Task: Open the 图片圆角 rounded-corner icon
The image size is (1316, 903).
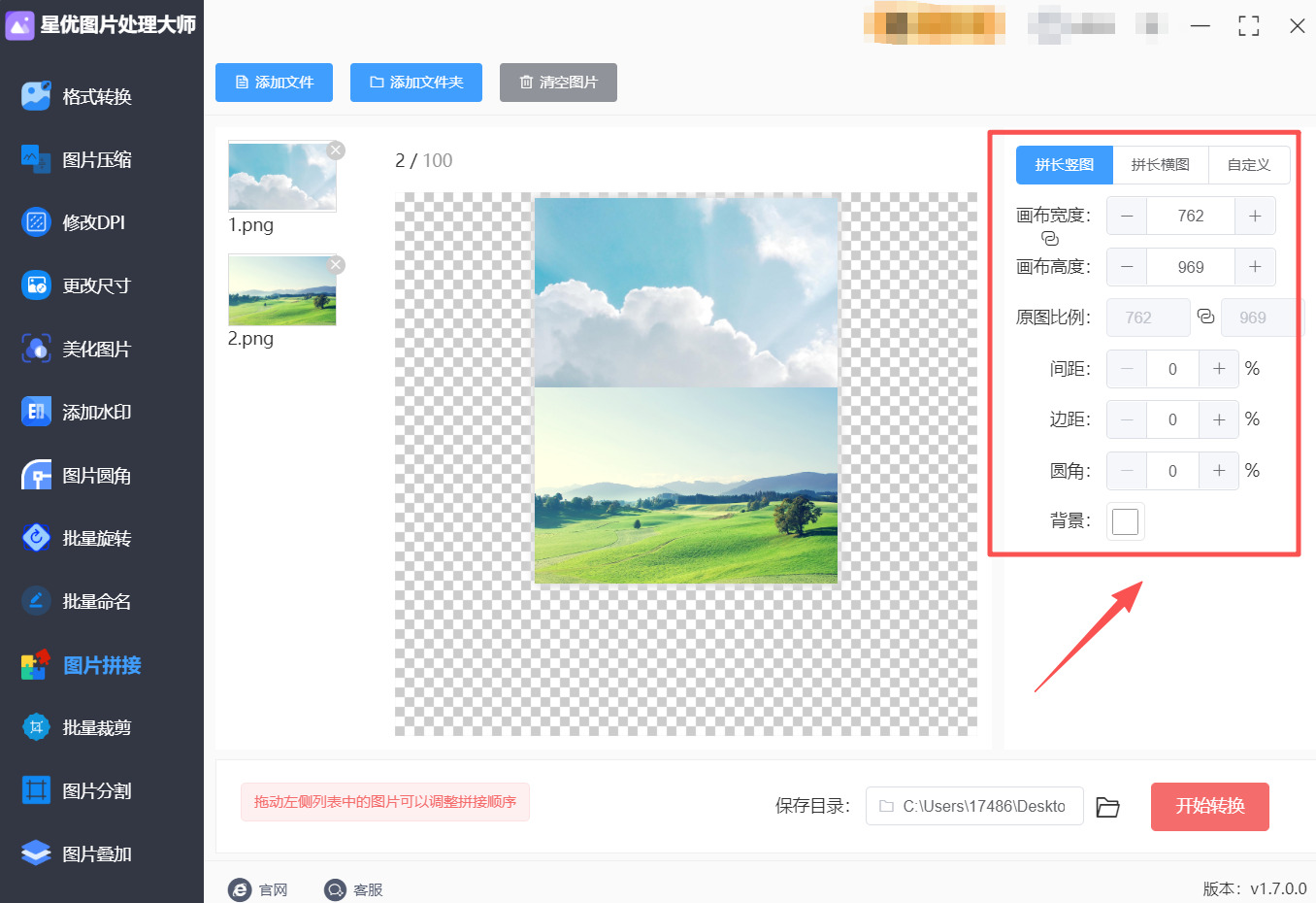Action: coord(36,476)
